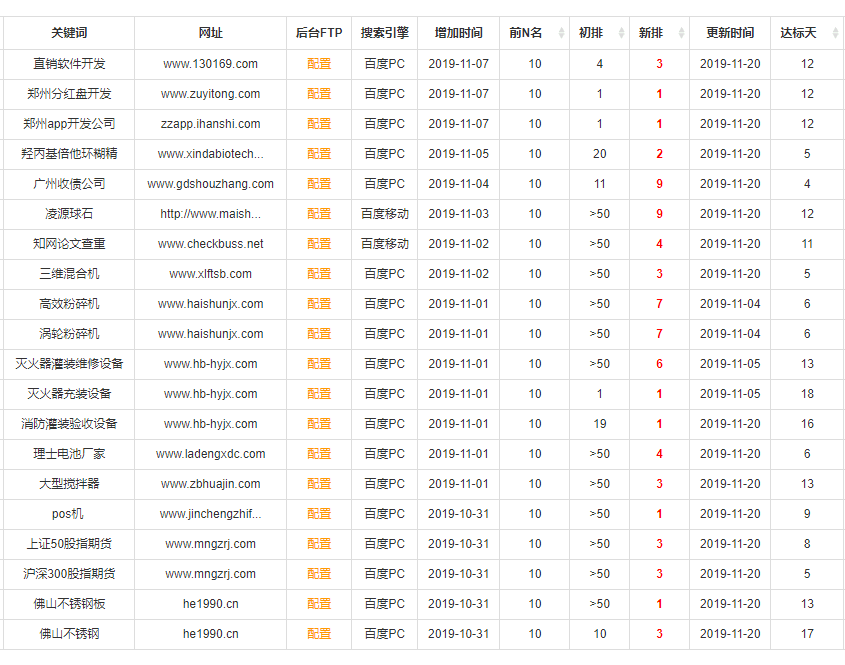This screenshot has width=845, height=665.
Task: Select keyword 涡轮粉碎机
Action: pos(69,334)
